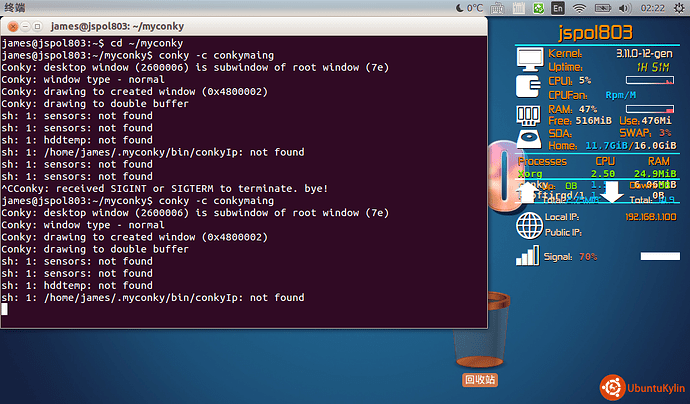Minimize the terminal window
Viewport: 690px width, 404px height.
click(x=23, y=24)
